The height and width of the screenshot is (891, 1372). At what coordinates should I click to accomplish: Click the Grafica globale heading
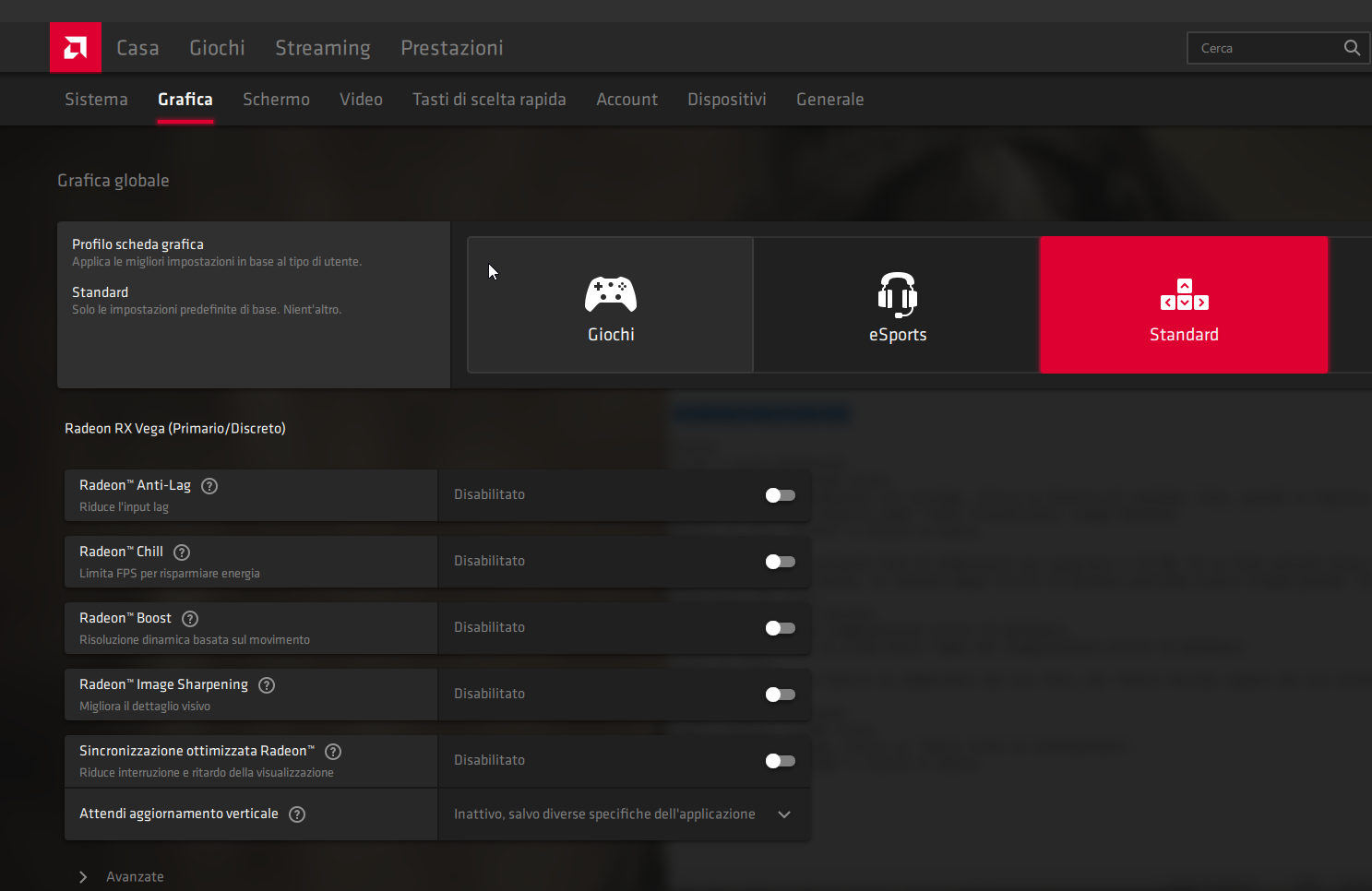point(113,181)
